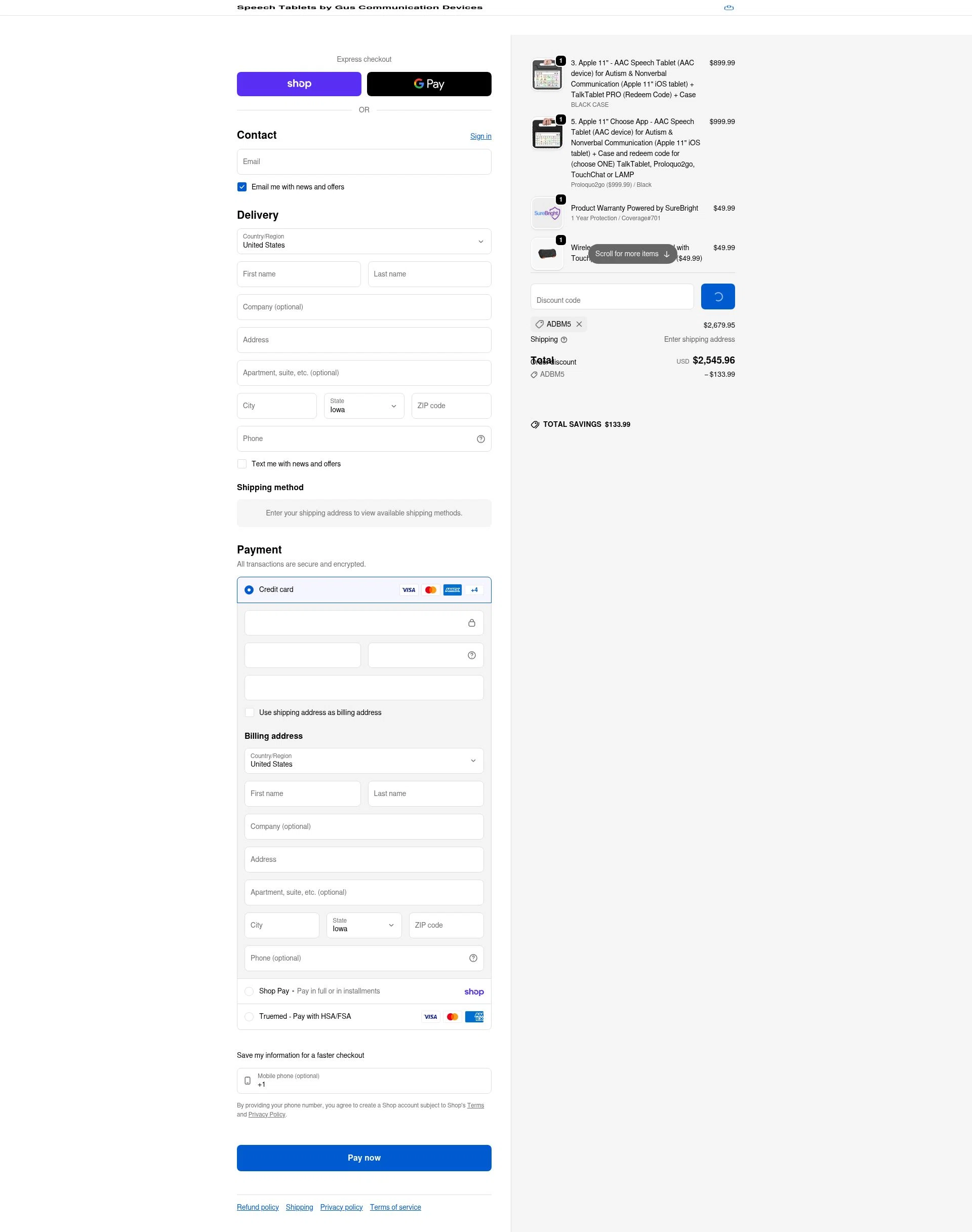Viewport: 972px width, 1232px height.
Task: Open the delivery Country/Region dropdown
Action: (x=363, y=242)
